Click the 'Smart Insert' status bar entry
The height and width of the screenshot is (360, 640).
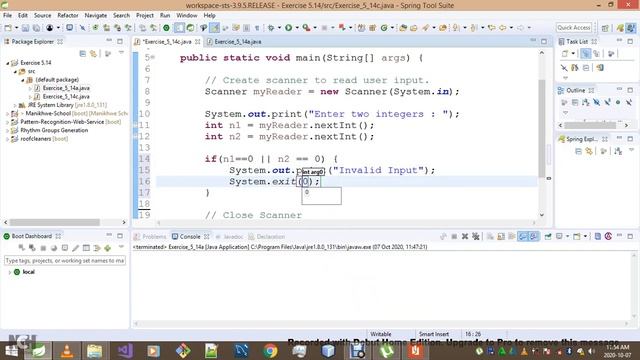coord(434,334)
